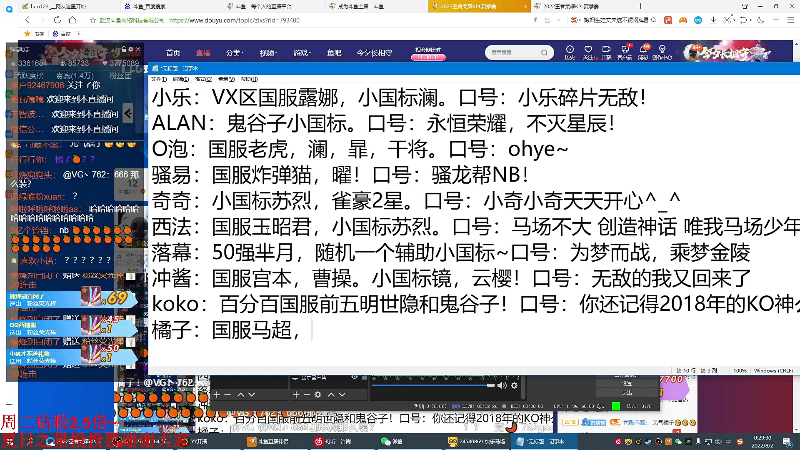Image resolution: width=800 pixels, height=450 pixels.
Task: Expand the Douyu 视频 nav dropdown
Action: click(x=268, y=53)
